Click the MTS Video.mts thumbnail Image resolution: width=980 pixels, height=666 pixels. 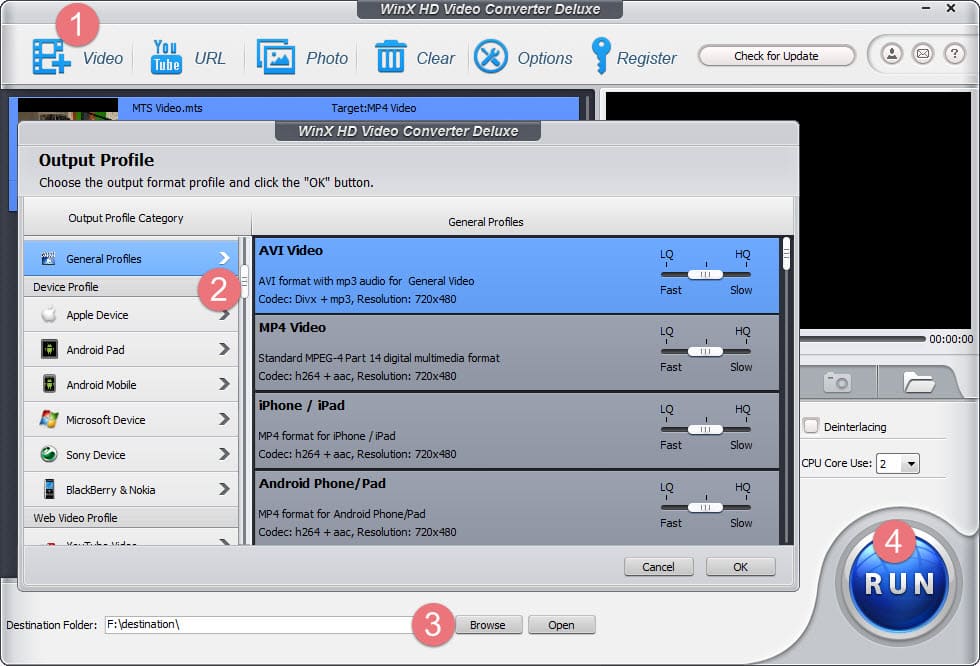(x=68, y=109)
